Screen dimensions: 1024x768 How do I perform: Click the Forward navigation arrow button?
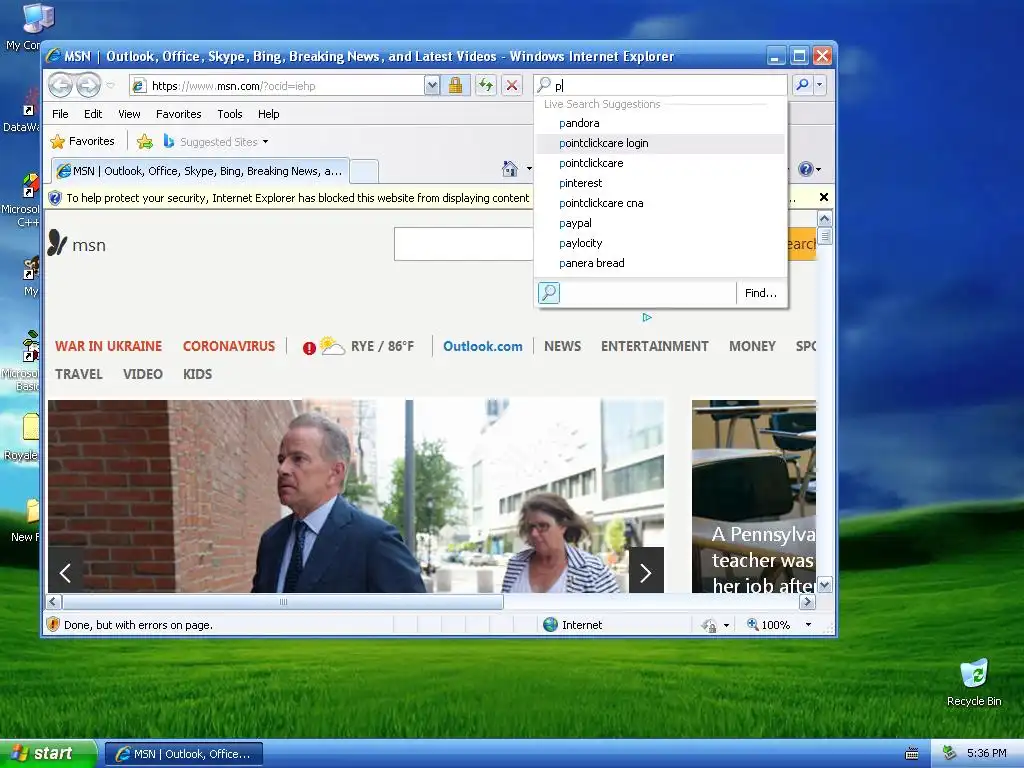pos(89,86)
